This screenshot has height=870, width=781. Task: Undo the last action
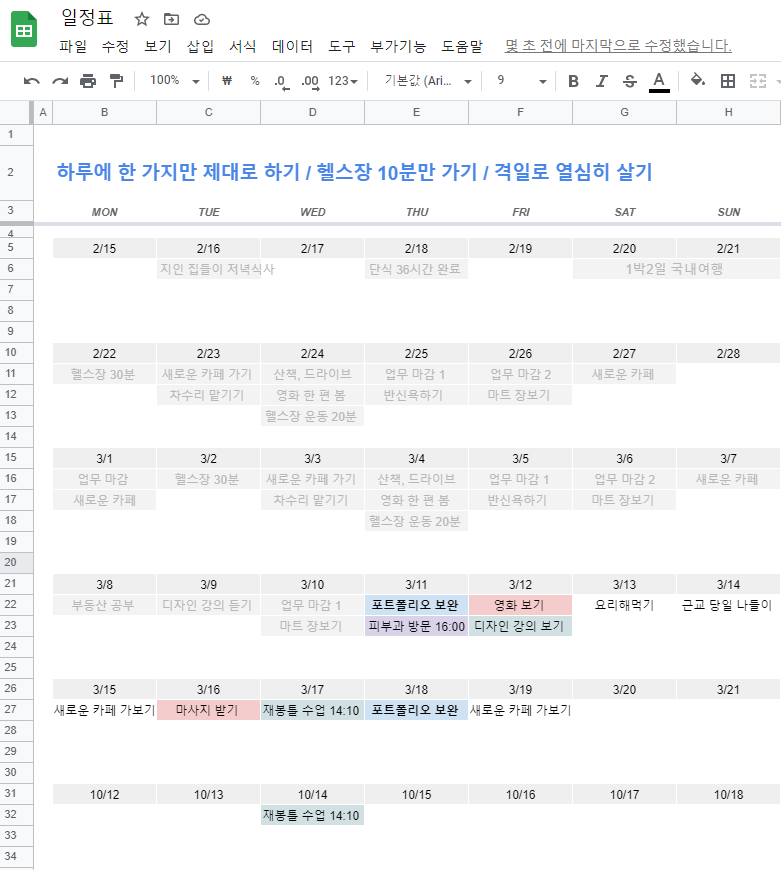tap(32, 81)
